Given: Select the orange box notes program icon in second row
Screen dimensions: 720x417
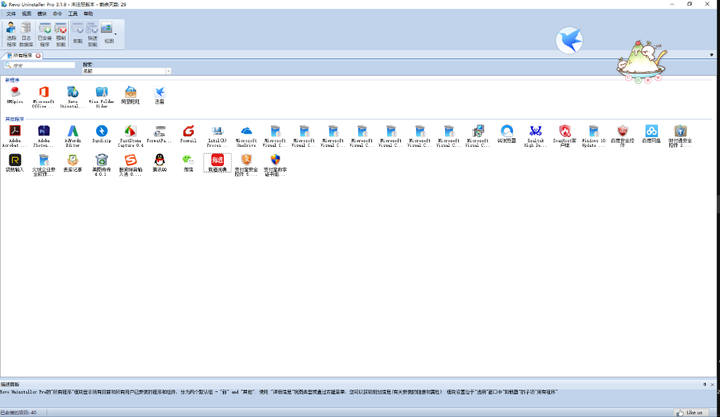Looking at the screenshot, I should 73,163.
